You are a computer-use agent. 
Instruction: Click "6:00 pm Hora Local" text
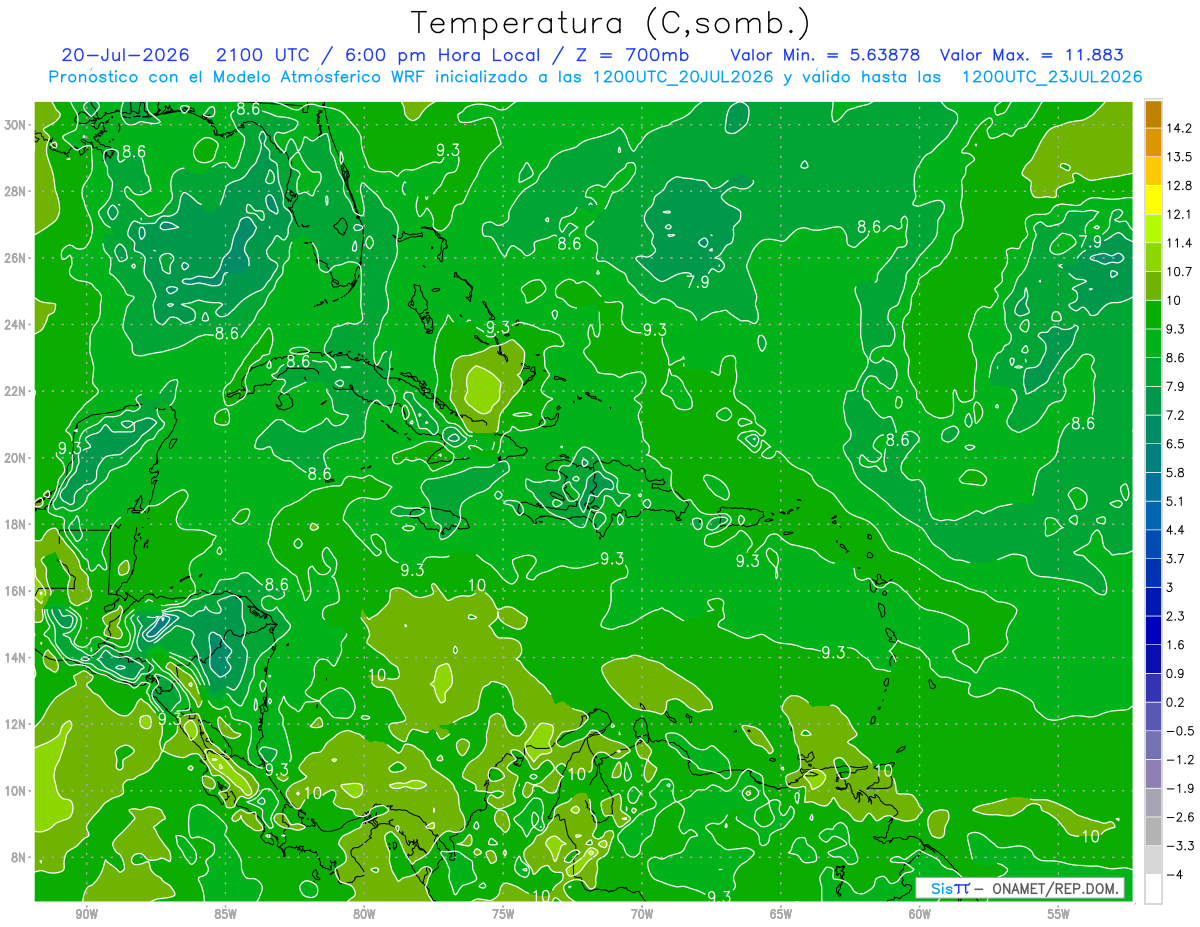(x=442, y=55)
